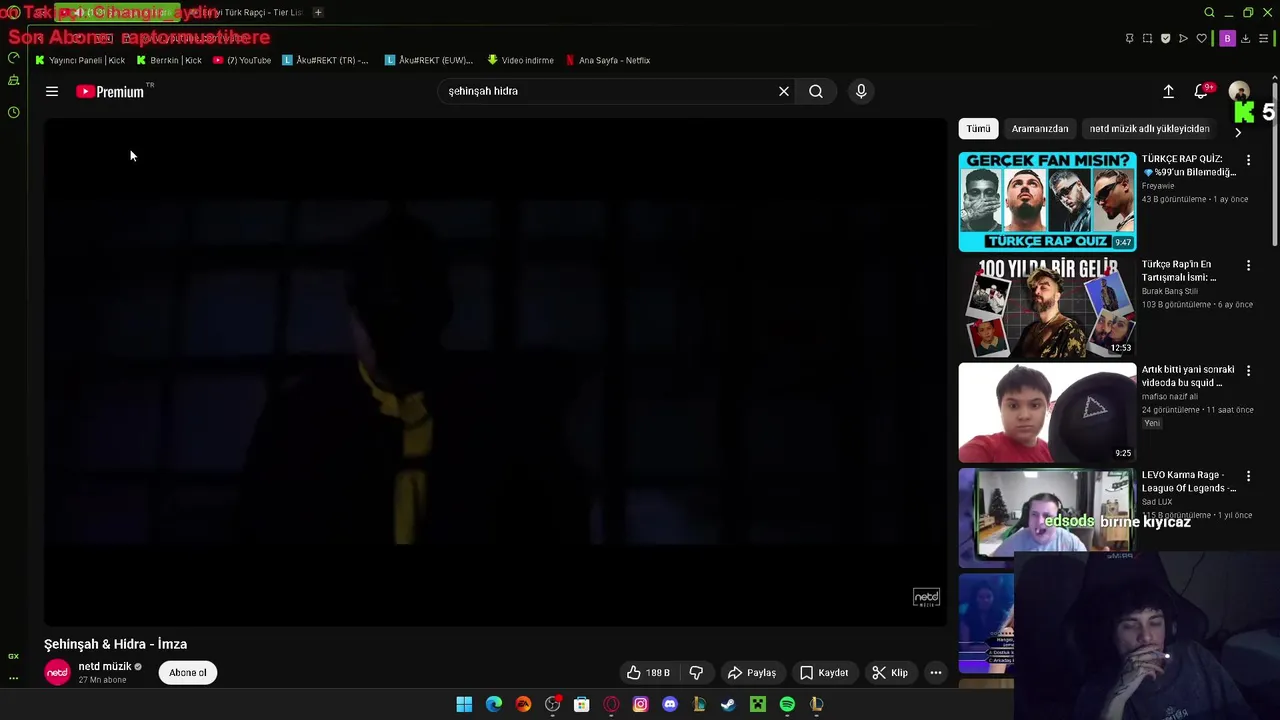Click the Burak Barış Still channel name
Image resolution: width=1280 pixels, height=720 pixels.
1170,291
